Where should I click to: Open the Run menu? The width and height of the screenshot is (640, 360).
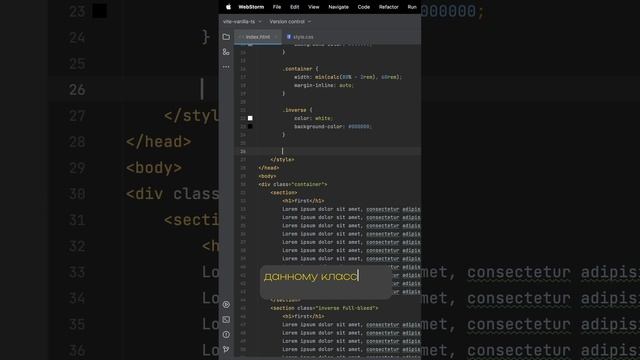click(x=412, y=7)
